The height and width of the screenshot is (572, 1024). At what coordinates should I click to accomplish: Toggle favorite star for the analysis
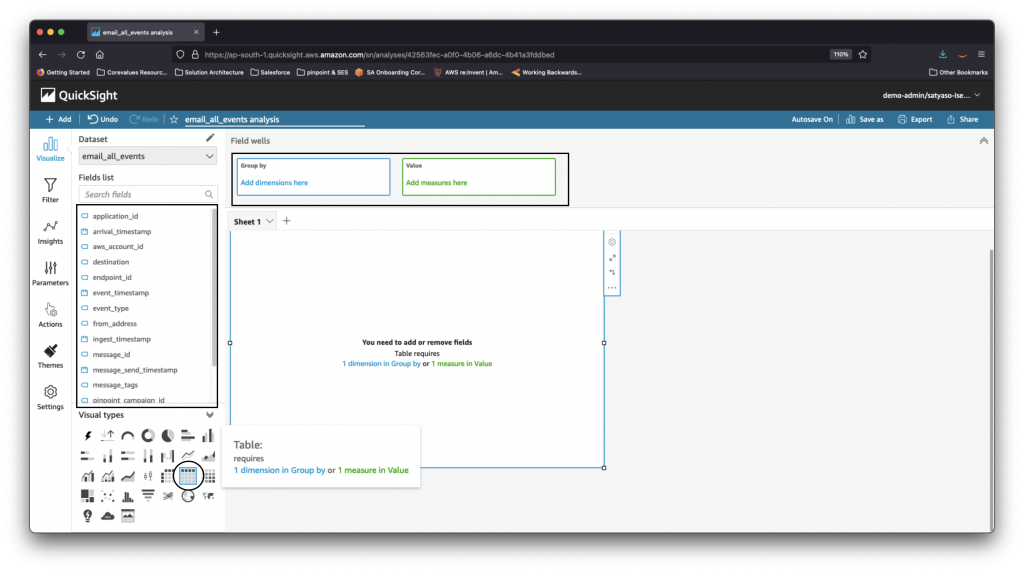[x=174, y=119]
